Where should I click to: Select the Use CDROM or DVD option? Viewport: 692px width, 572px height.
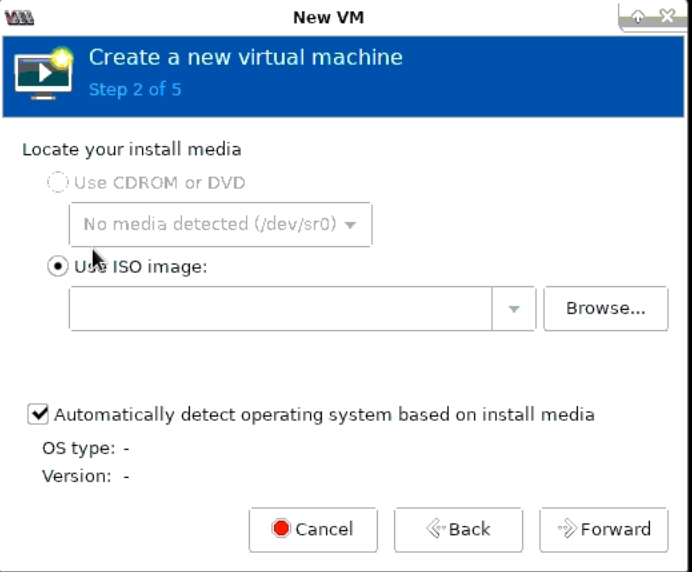59,183
